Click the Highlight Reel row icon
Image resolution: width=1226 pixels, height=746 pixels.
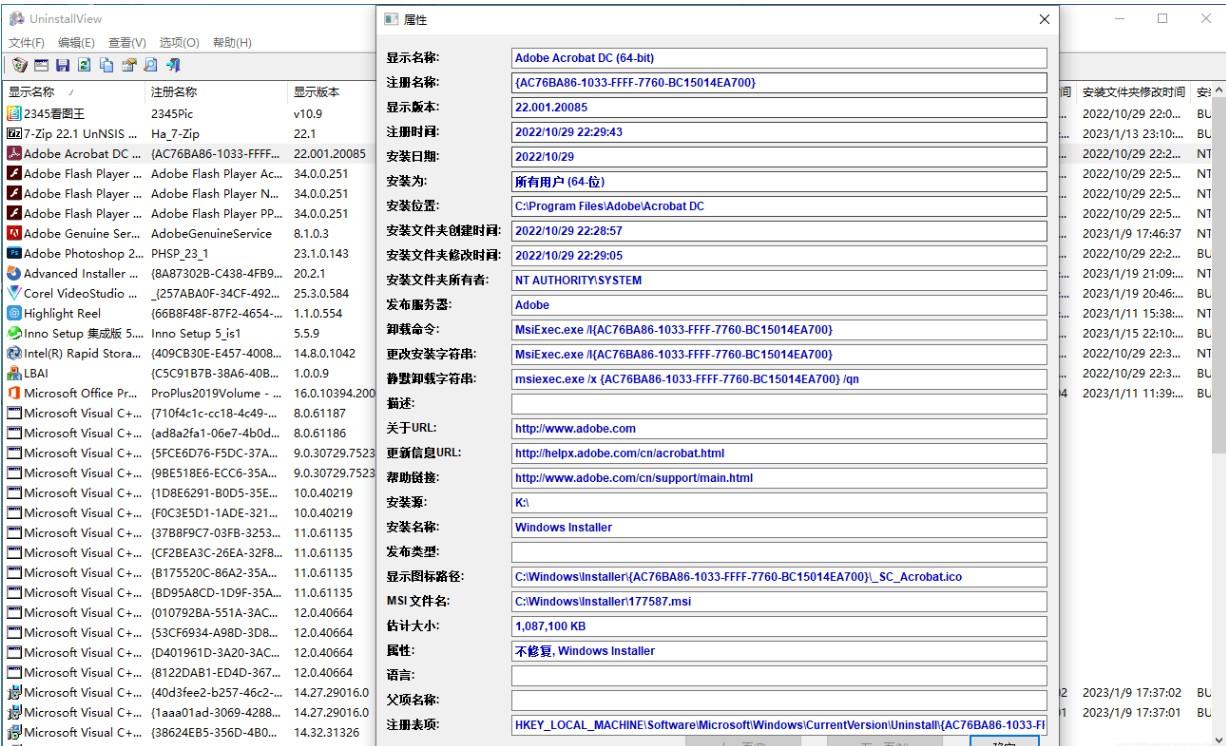(14, 313)
